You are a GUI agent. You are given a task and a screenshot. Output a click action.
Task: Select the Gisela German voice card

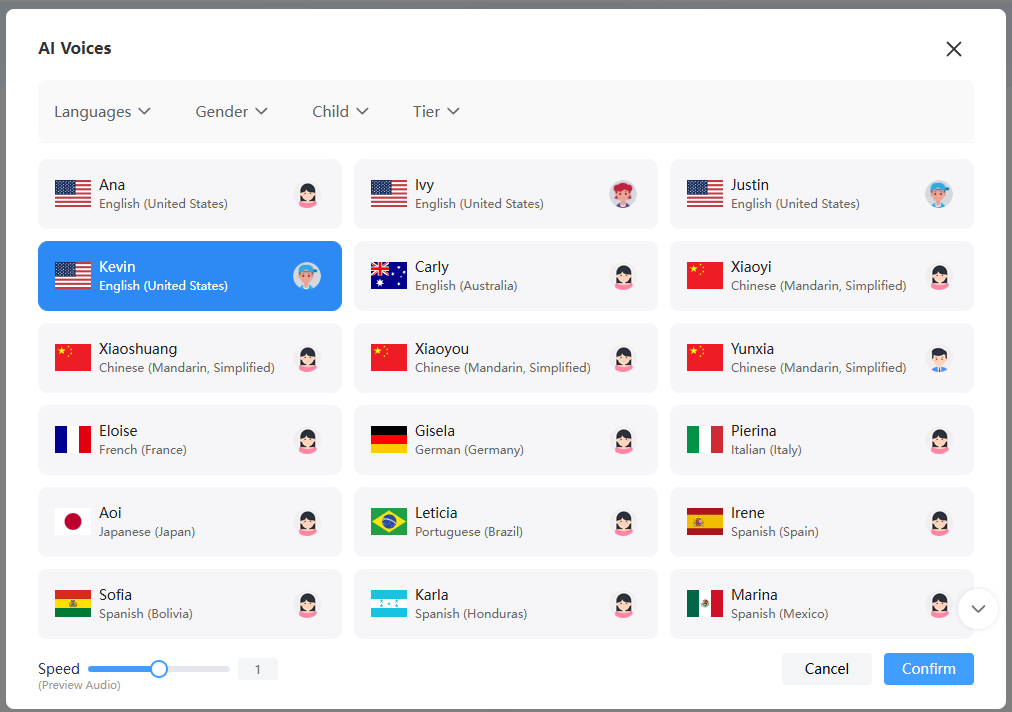[505, 440]
